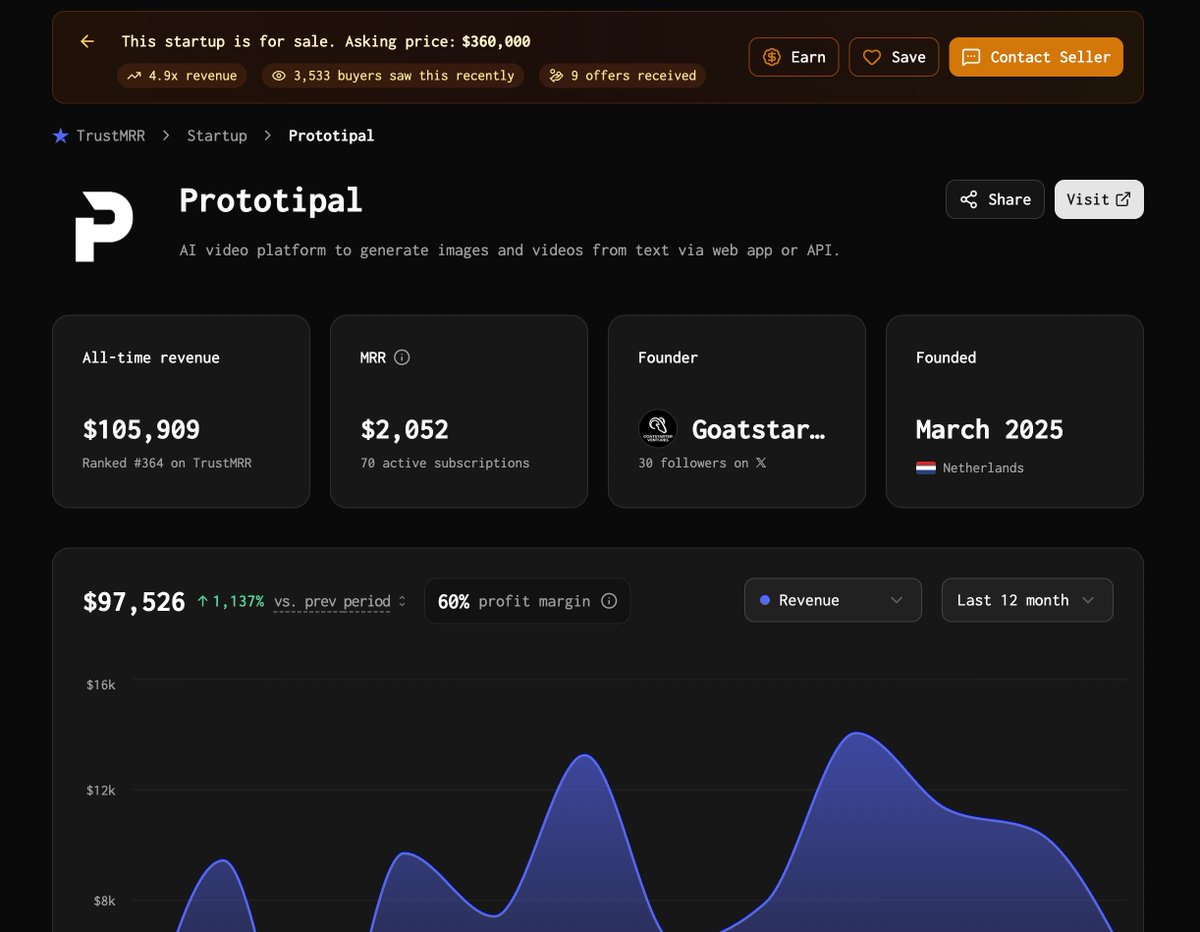Click Contact Seller
Screen dimensions: 1200x932
pos(1036,57)
